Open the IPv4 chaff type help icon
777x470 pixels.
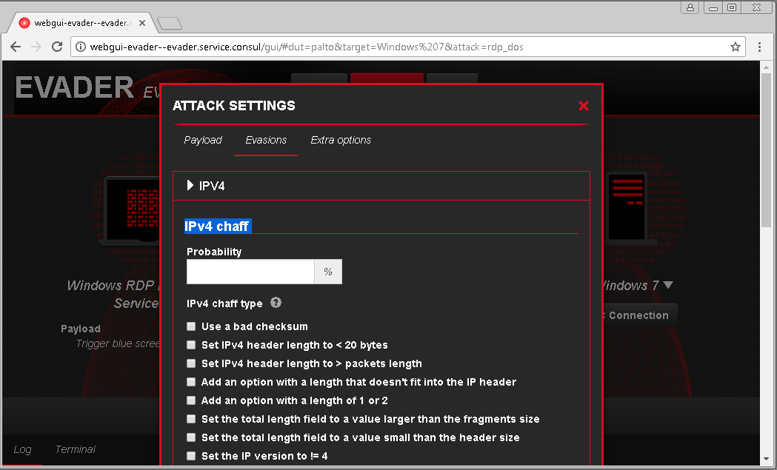point(276,302)
